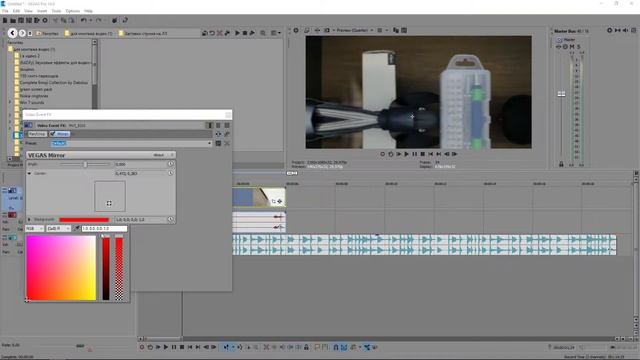The width and height of the screenshot is (640, 360).
Task: Click the Favorites folder button in Explorer bar
Action: [47, 33]
